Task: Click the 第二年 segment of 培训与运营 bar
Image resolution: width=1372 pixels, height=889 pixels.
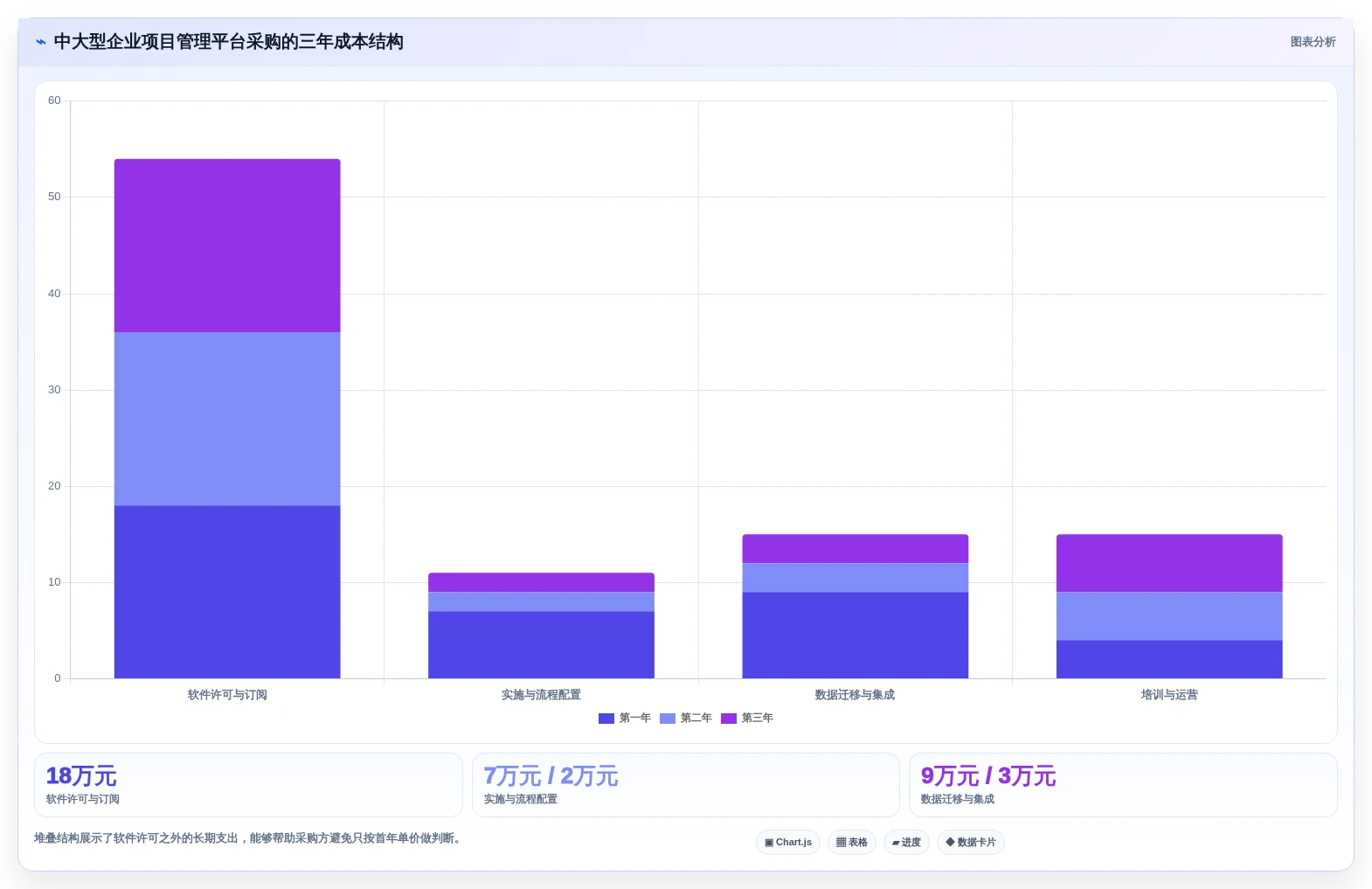Action: pos(1169,616)
